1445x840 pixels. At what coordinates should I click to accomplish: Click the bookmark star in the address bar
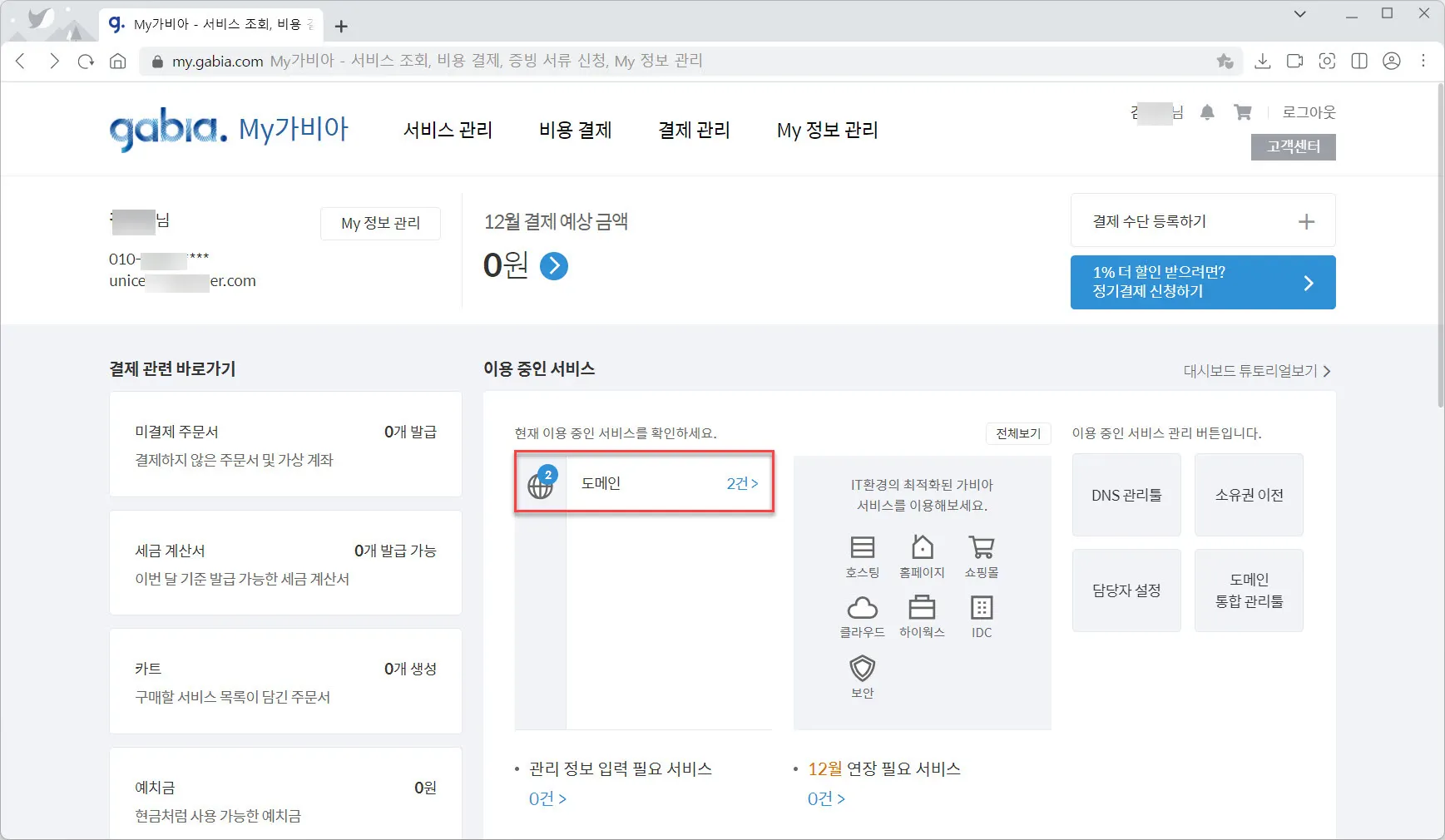[1225, 61]
